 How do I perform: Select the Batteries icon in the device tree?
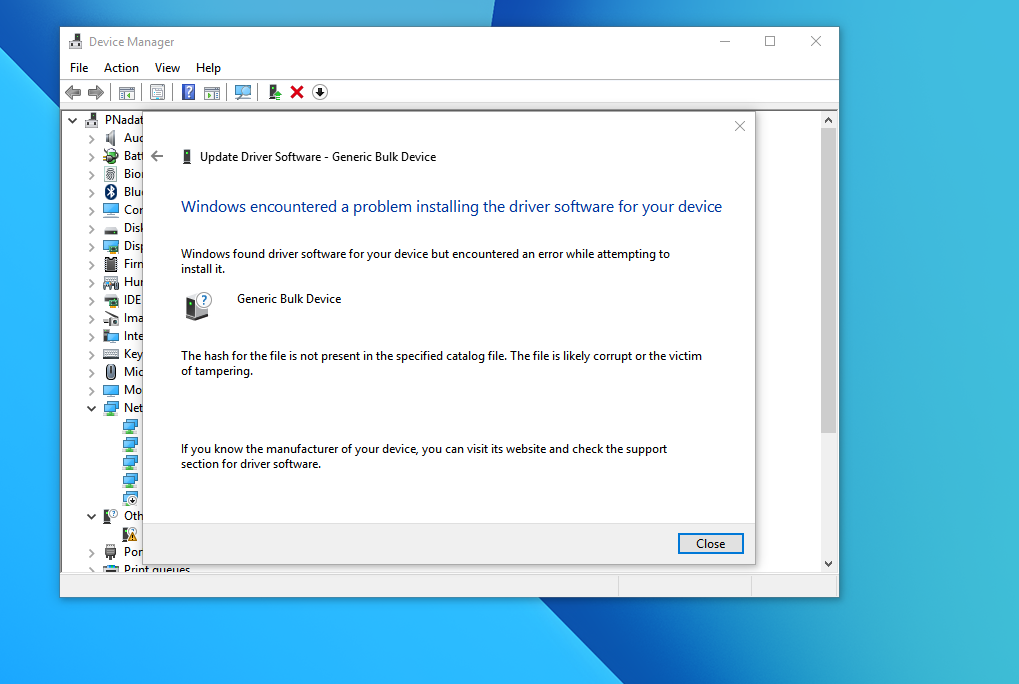[x=111, y=156]
